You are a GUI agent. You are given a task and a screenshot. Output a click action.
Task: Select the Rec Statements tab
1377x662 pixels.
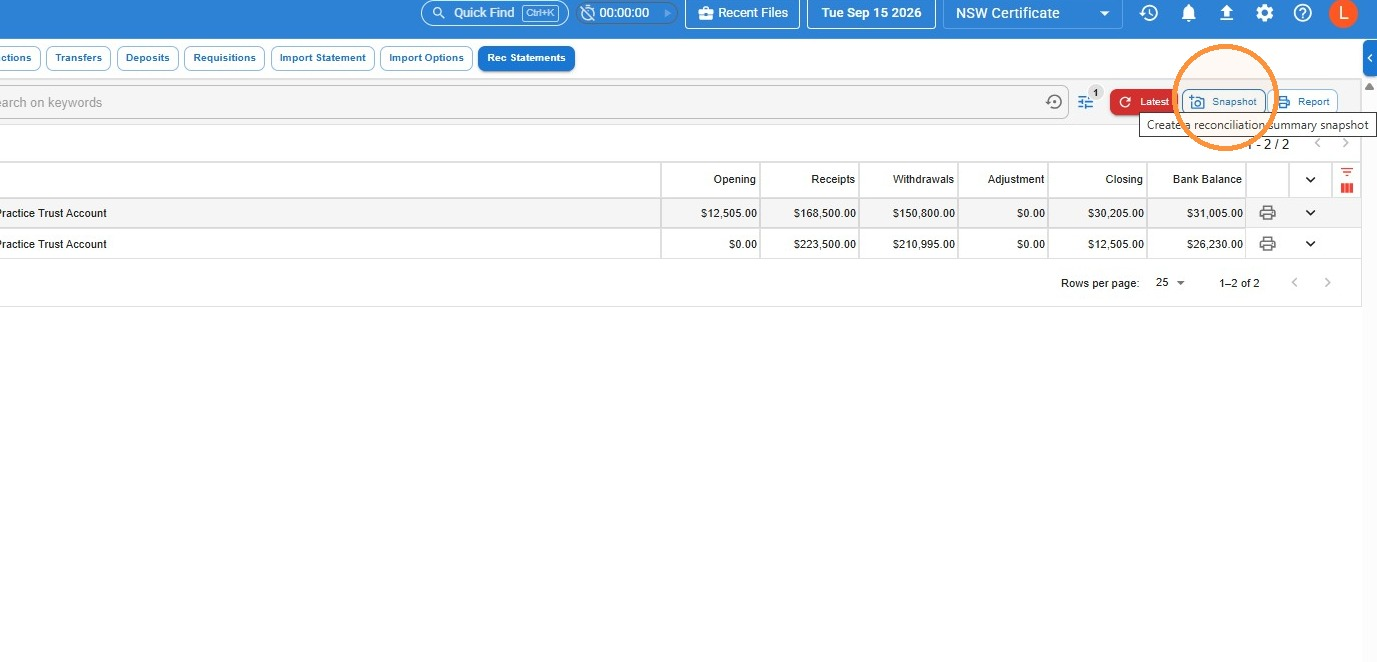point(526,58)
